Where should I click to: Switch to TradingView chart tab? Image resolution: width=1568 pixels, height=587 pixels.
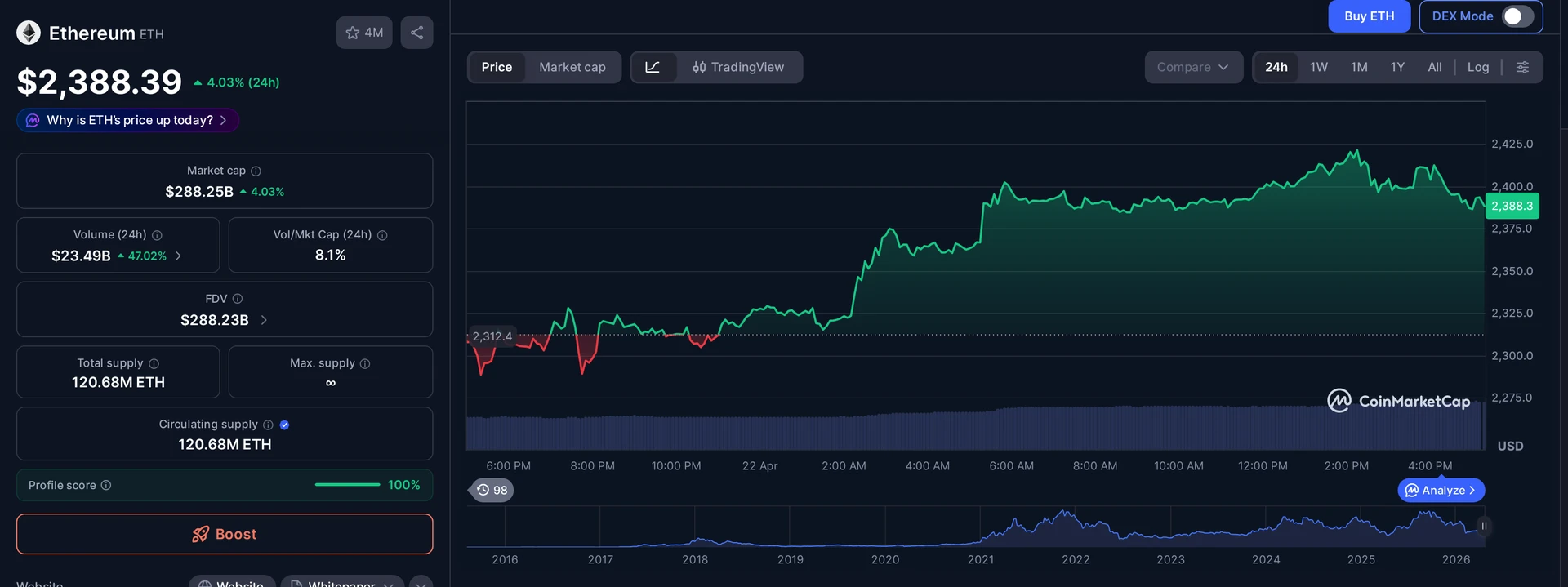[738, 67]
